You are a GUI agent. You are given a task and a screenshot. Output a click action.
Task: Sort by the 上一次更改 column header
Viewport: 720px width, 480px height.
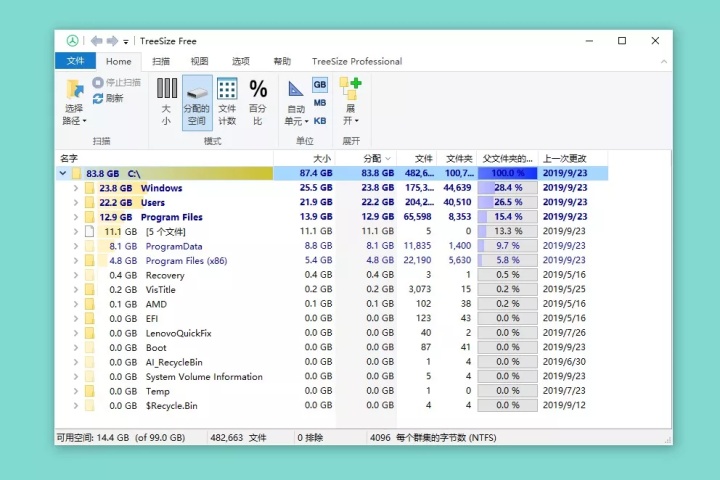(x=573, y=158)
